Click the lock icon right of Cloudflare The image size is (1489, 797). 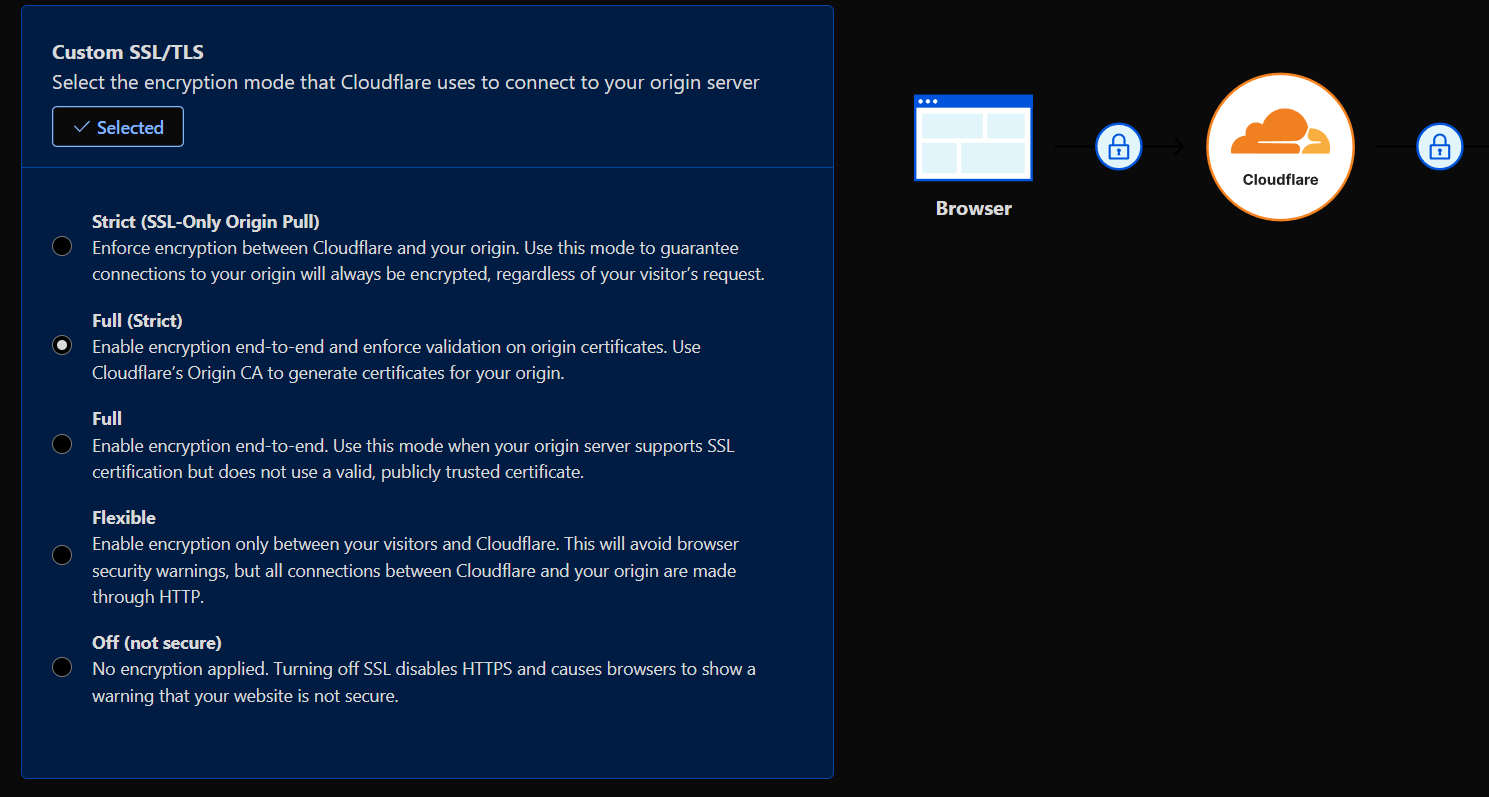[1439, 147]
